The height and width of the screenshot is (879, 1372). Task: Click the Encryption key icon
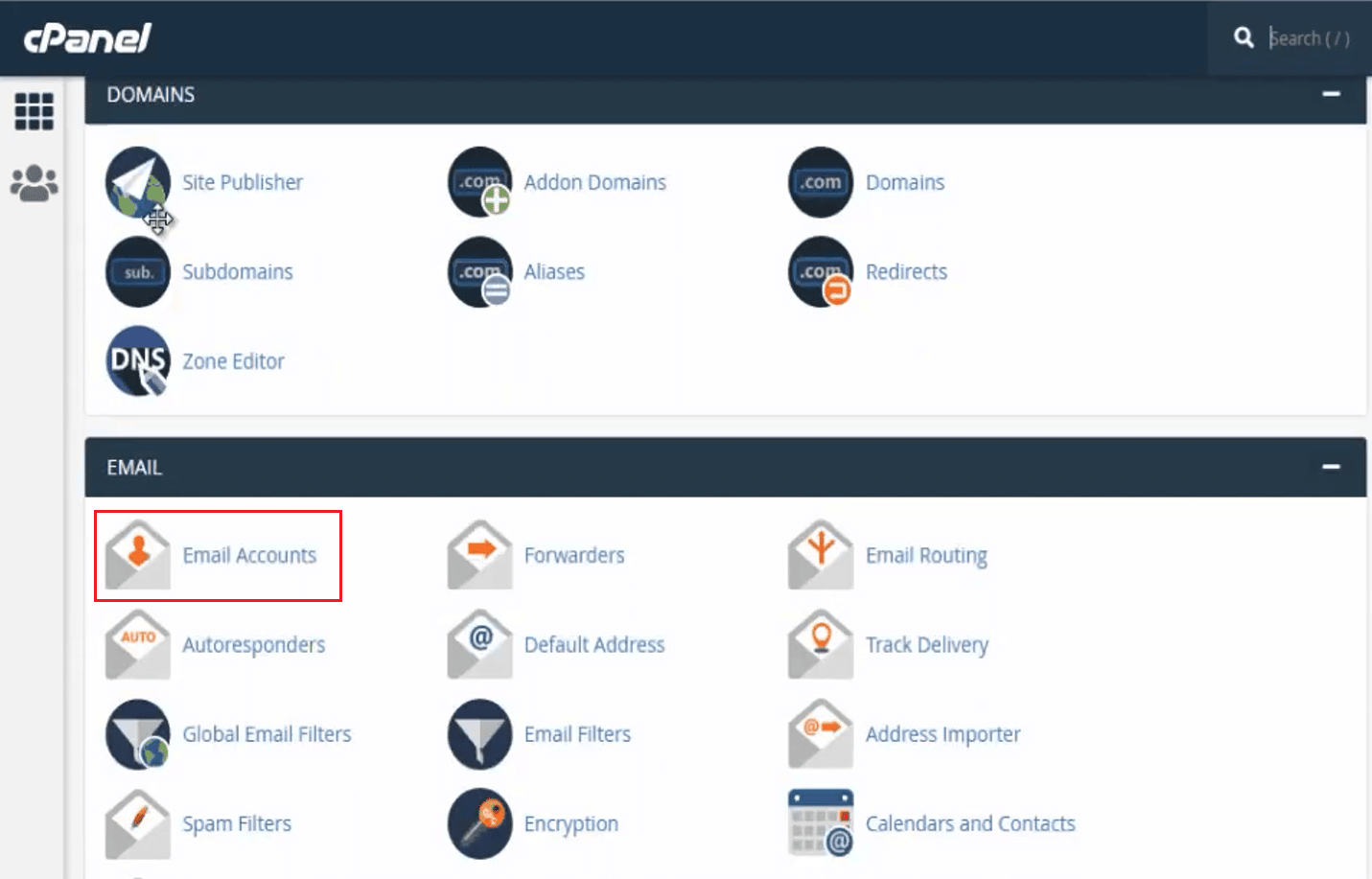click(479, 823)
